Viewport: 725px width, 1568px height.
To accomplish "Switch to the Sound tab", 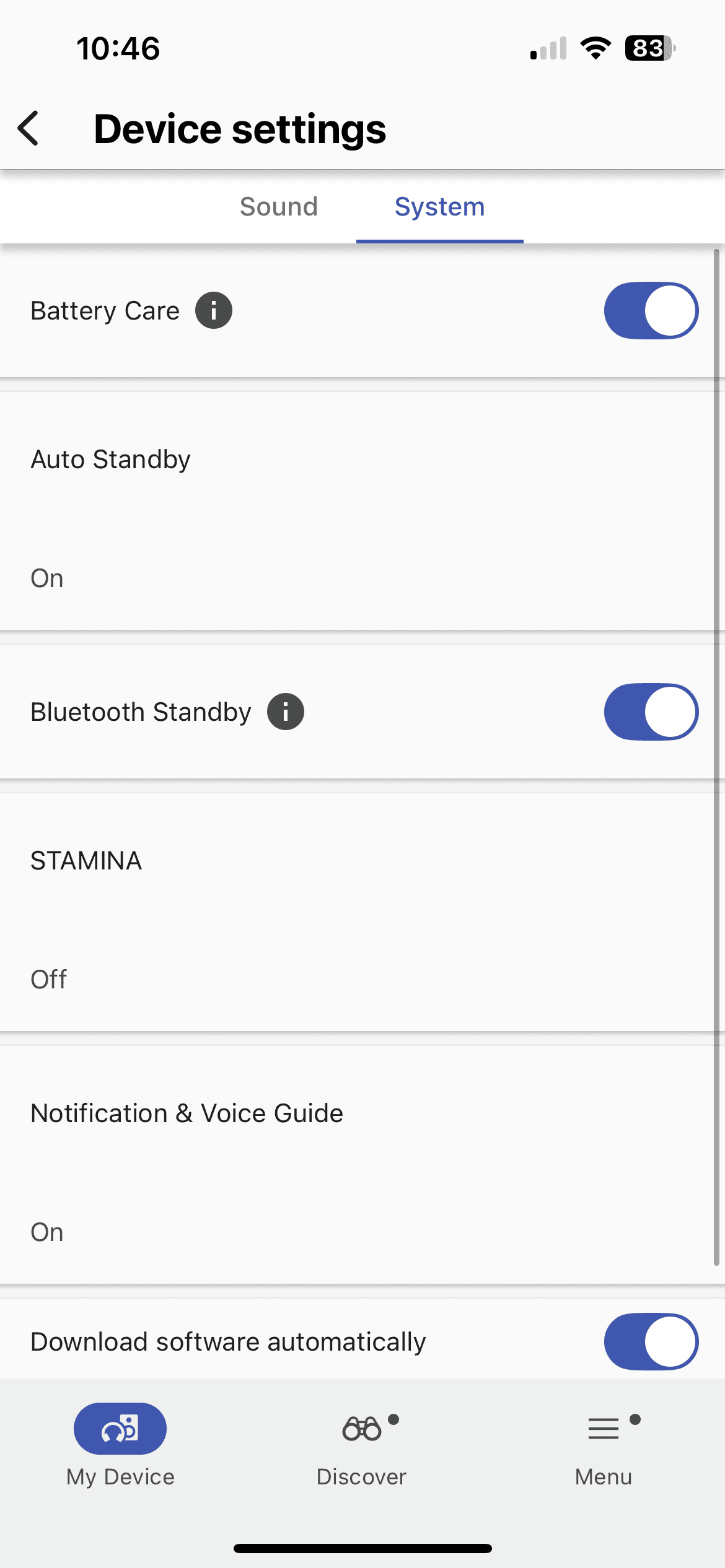I will point(279,207).
